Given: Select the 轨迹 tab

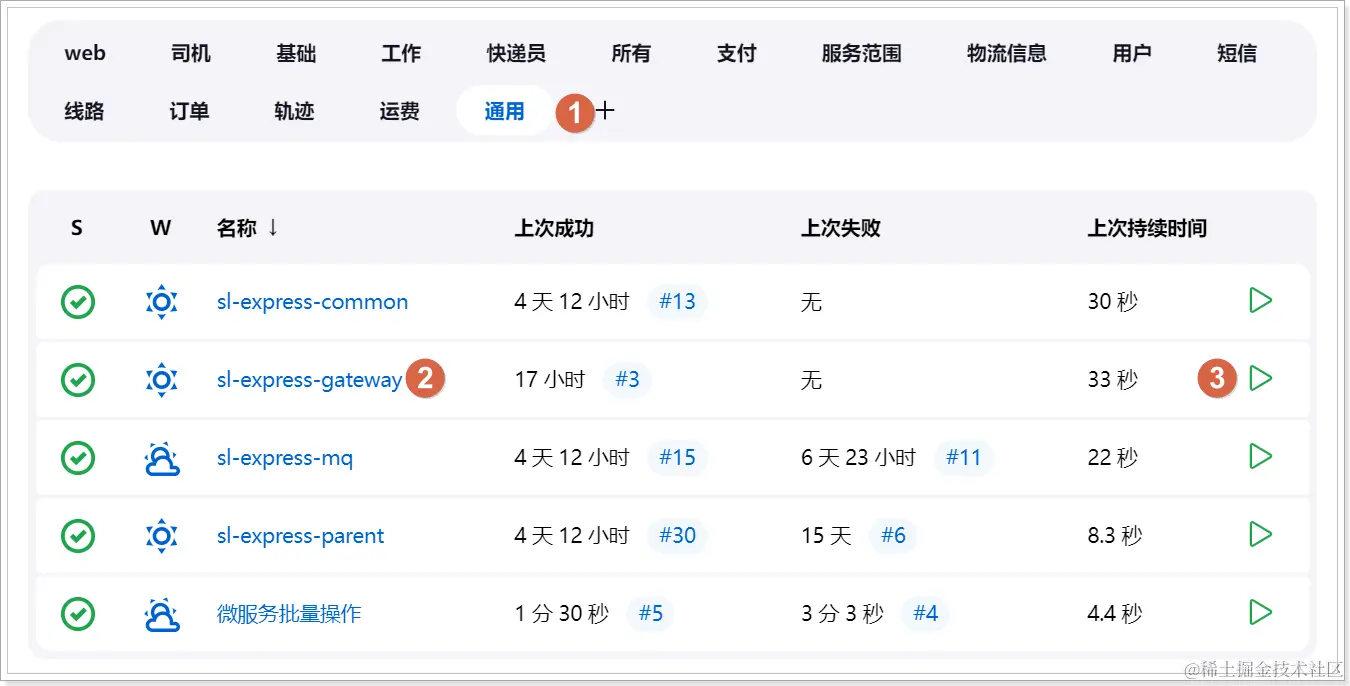Looking at the screenshot, I should tap(294, 111).
